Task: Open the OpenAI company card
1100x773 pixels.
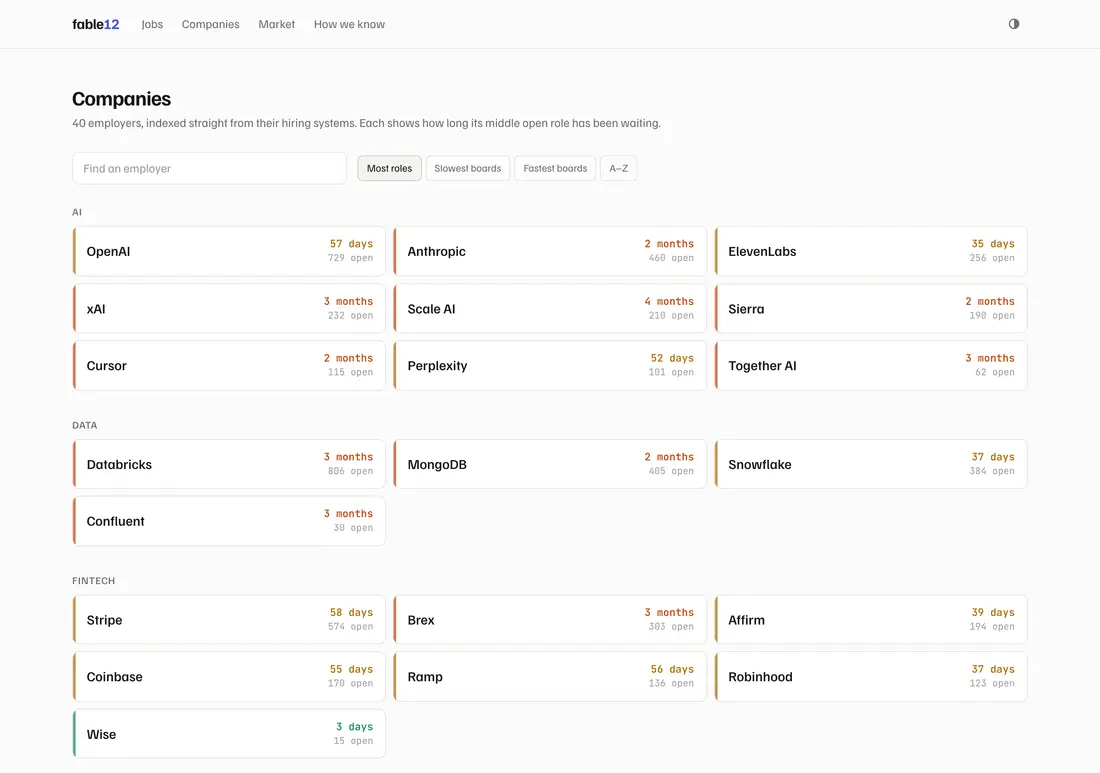Action: pyautogui.click(x=229, y=251)
